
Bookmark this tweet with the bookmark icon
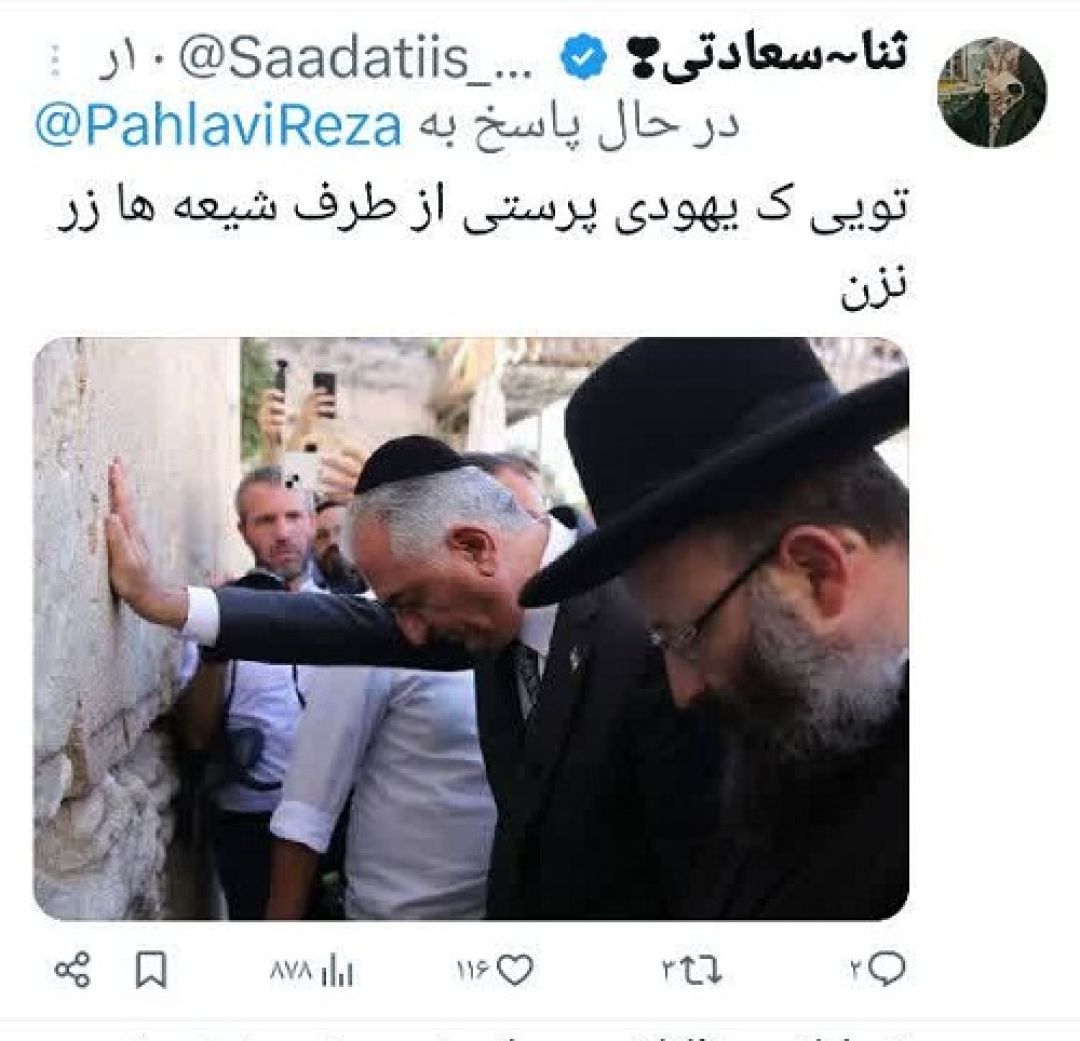[x=151, y=970]
